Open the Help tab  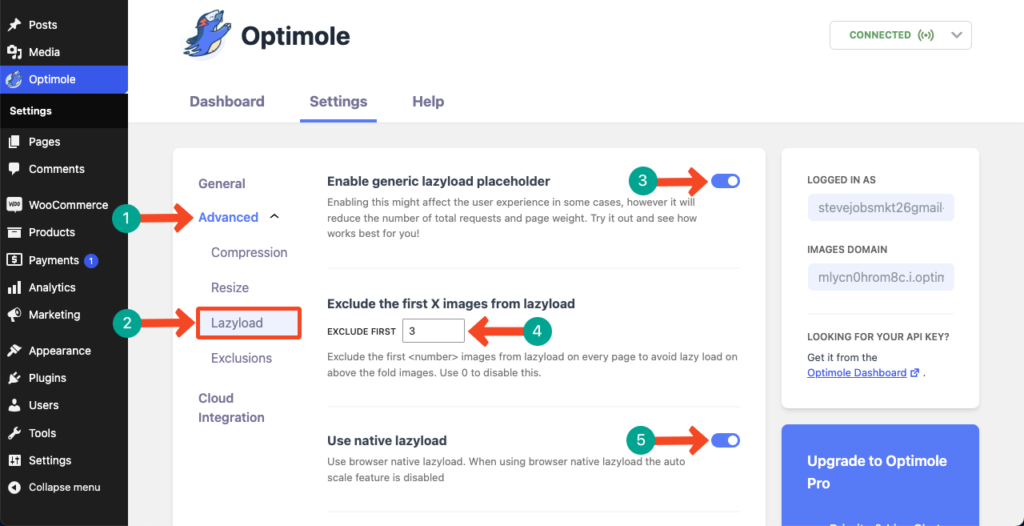coord(428,102)
